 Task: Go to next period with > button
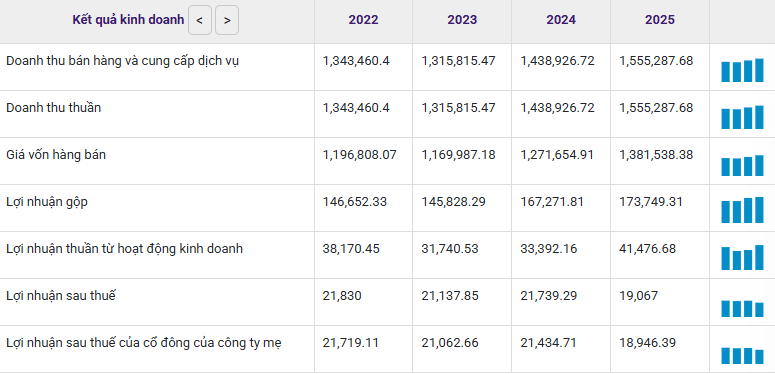(x=227, y=20)
